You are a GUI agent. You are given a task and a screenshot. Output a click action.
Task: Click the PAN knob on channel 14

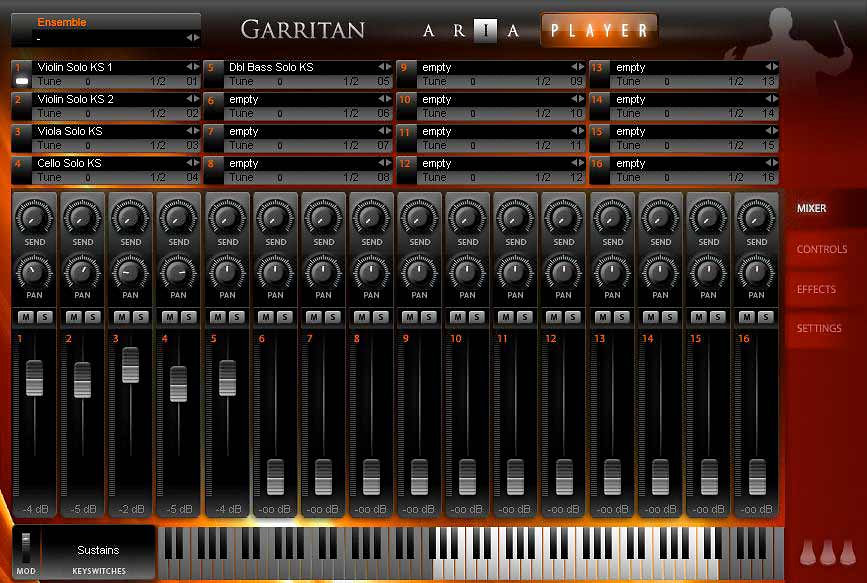pyautogui.click(x=660, y=271)
